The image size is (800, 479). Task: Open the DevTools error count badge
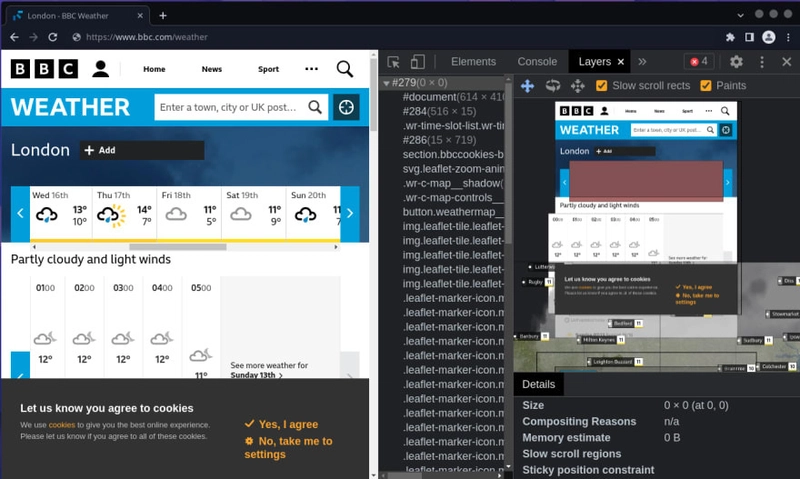(699, 62)
